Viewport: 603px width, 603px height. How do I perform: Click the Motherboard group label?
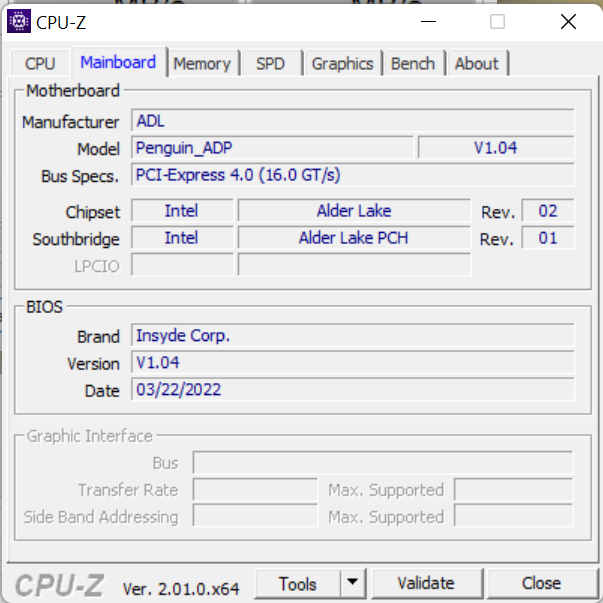pyautogui.click(x=73, y=91)
